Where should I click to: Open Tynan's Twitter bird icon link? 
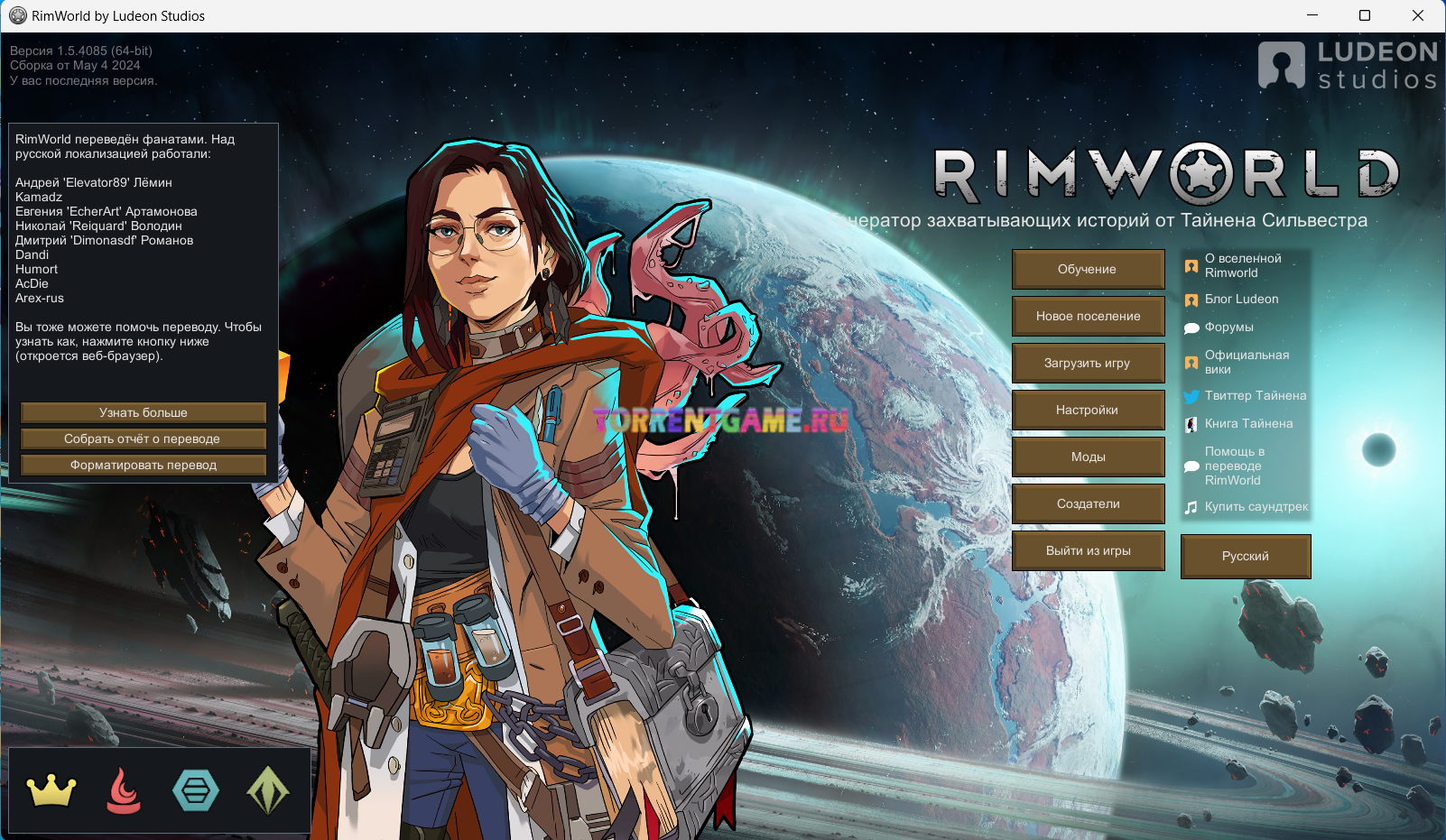(x=1191, y=396)
